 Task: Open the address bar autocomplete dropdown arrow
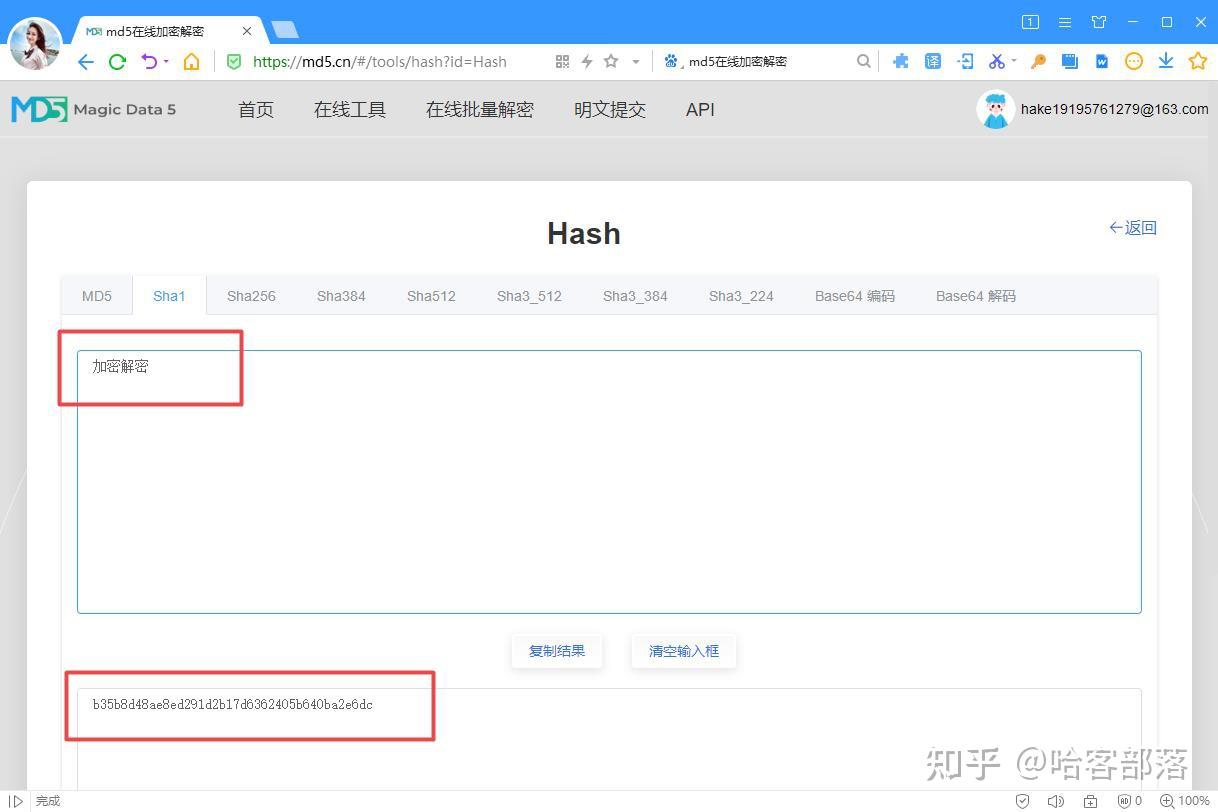coord(636,61)
